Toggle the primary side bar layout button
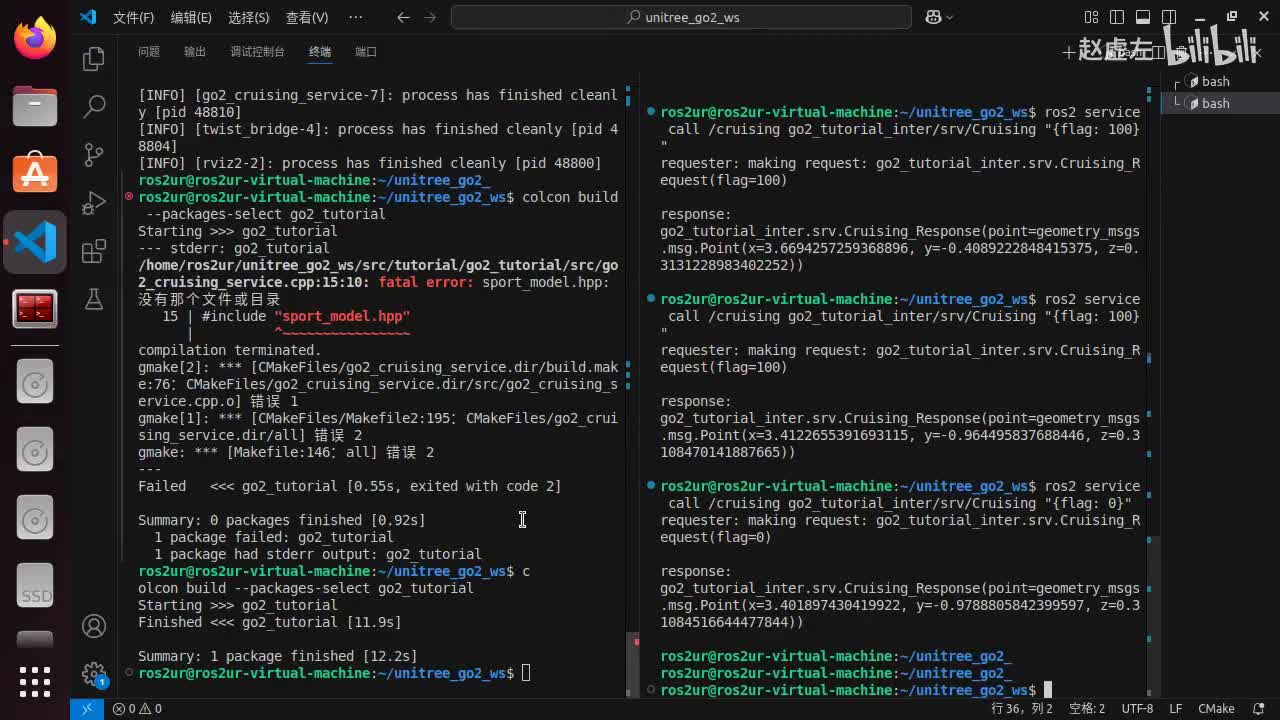This screenshot has height=720, width=1280. pos(1117,17)
